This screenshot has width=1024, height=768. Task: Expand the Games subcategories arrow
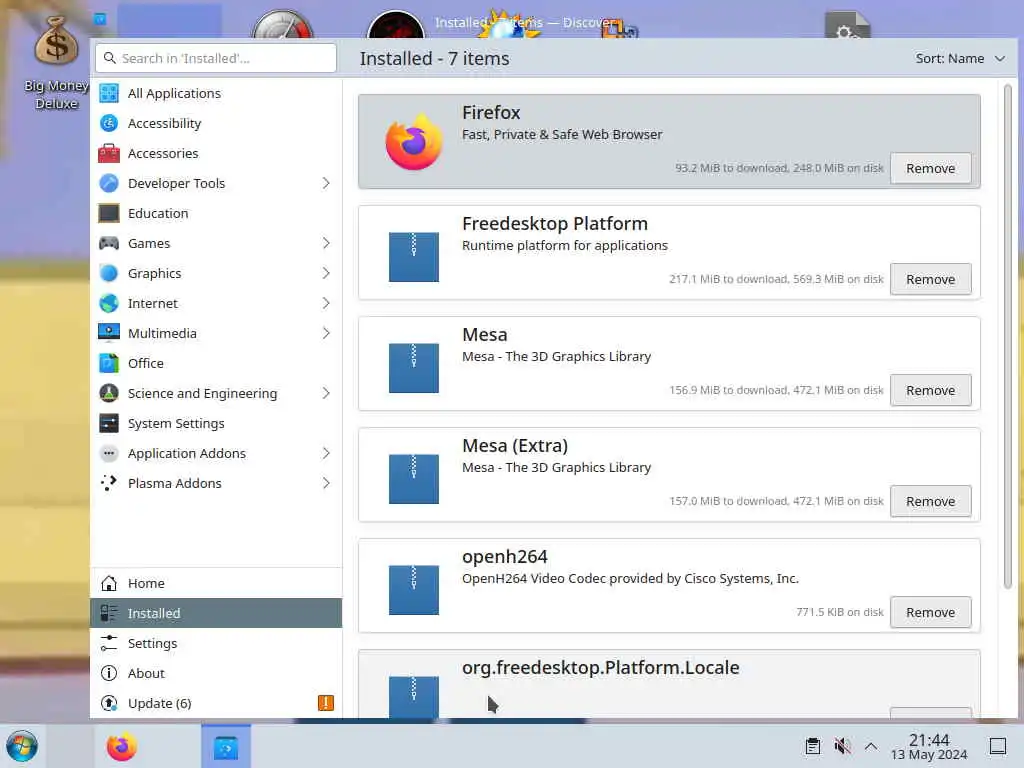[326, 244]
